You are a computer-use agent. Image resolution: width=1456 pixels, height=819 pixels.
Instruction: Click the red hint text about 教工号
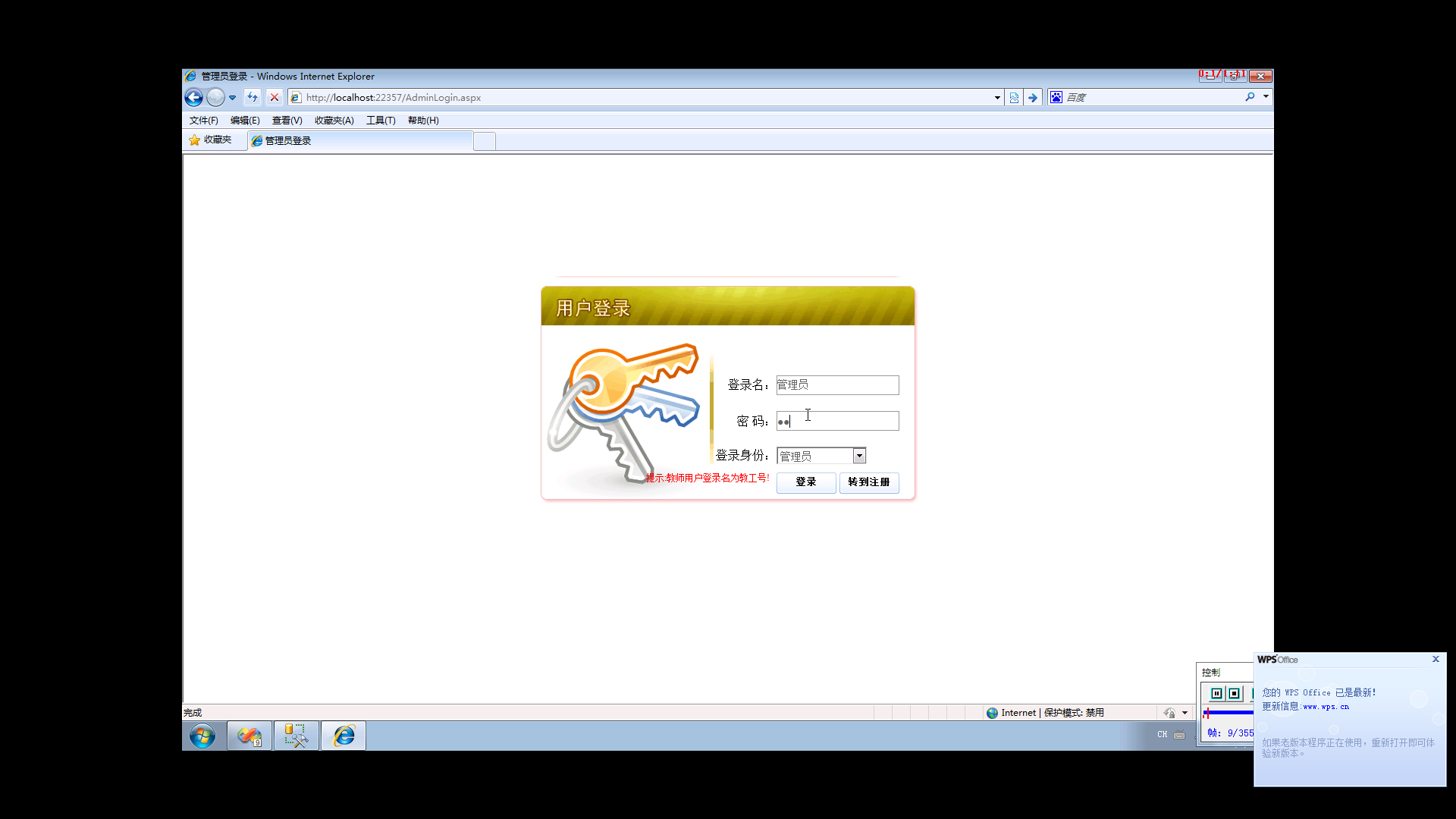pyautogui.click(x=708, y=478)
